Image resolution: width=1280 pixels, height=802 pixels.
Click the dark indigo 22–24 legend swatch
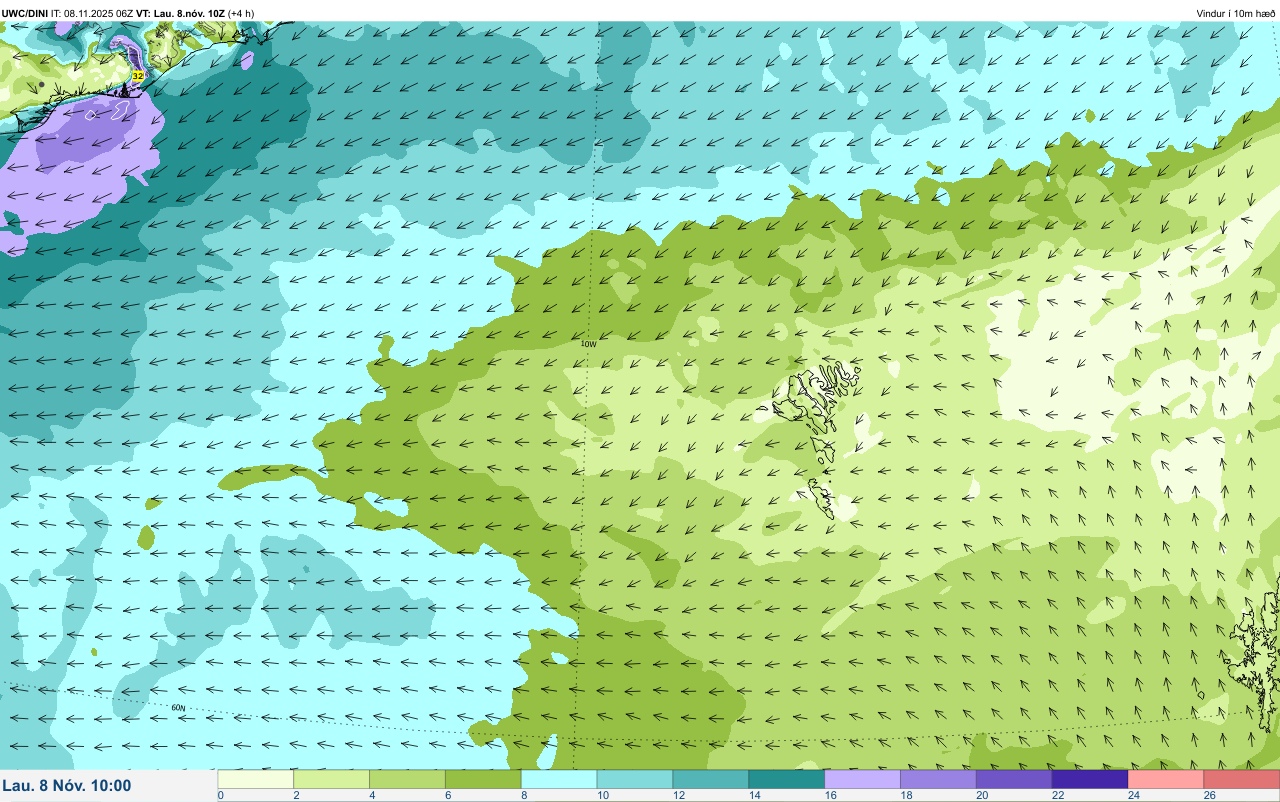[x=1091, y=779]
